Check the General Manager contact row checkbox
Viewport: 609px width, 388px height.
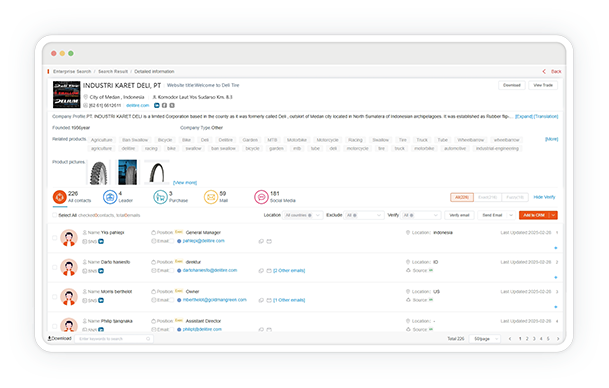point(54,238)
